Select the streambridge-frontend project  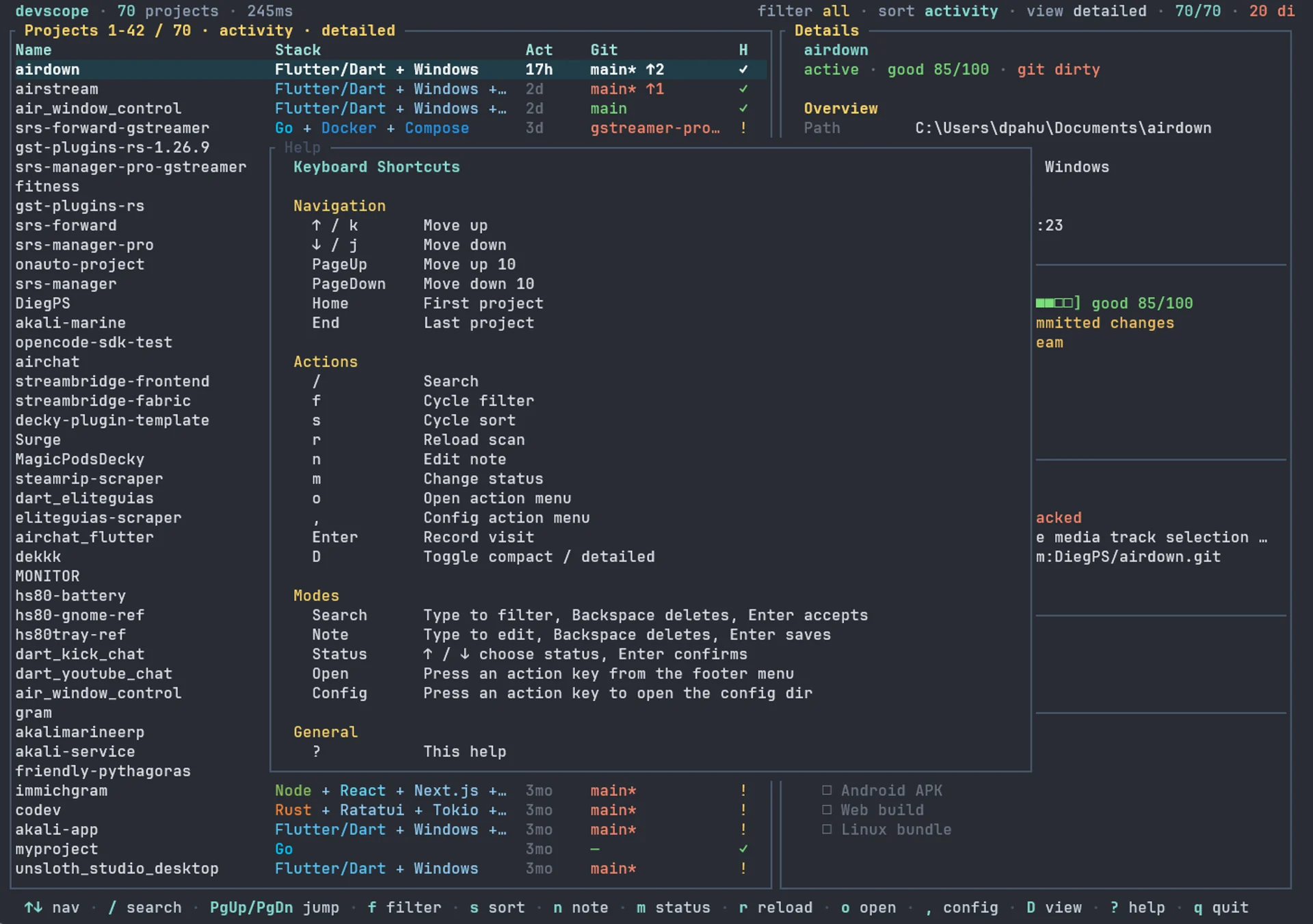pyautogui.click(x=113, y=382)
